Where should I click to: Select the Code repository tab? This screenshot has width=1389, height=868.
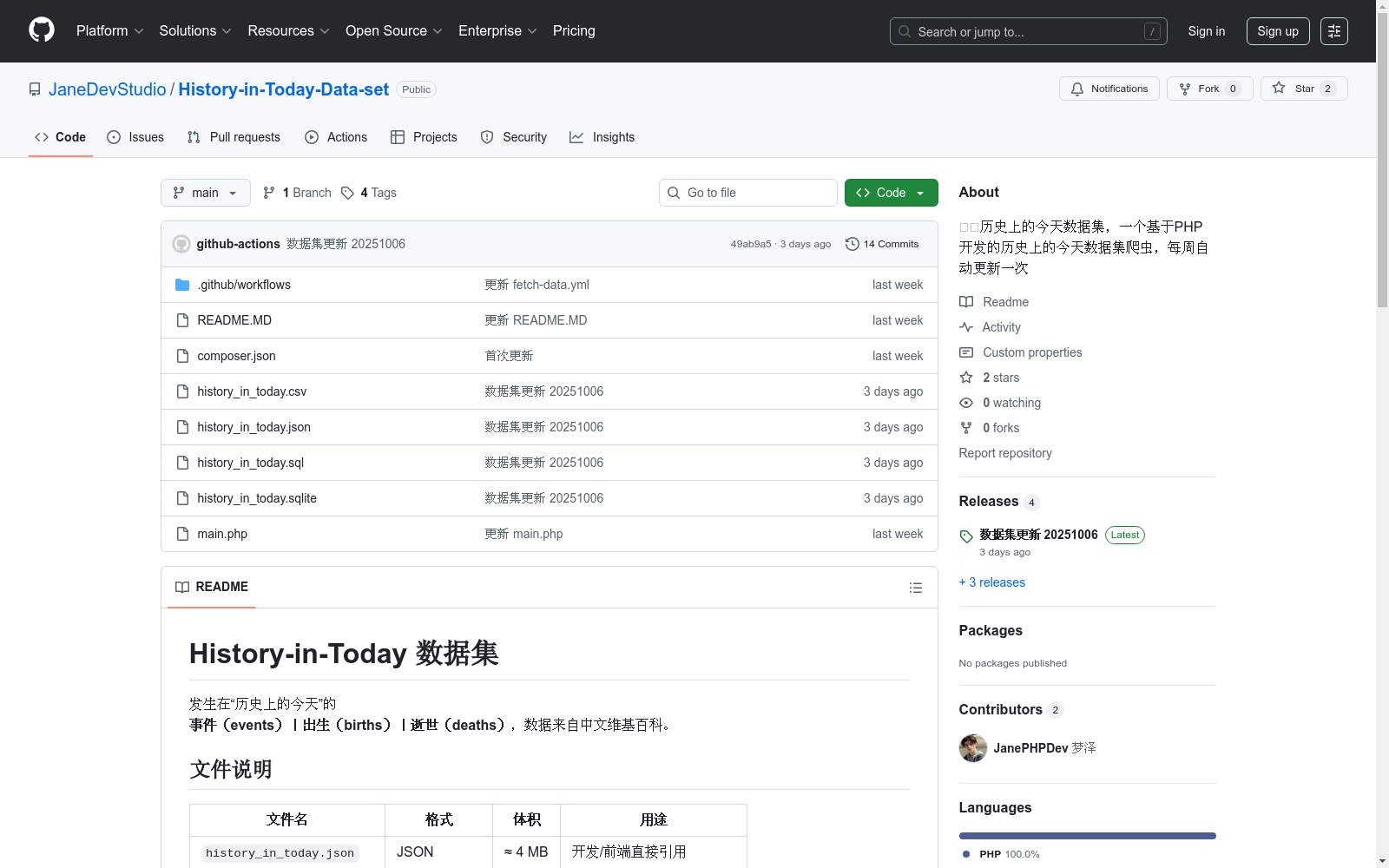coord(60,137)
